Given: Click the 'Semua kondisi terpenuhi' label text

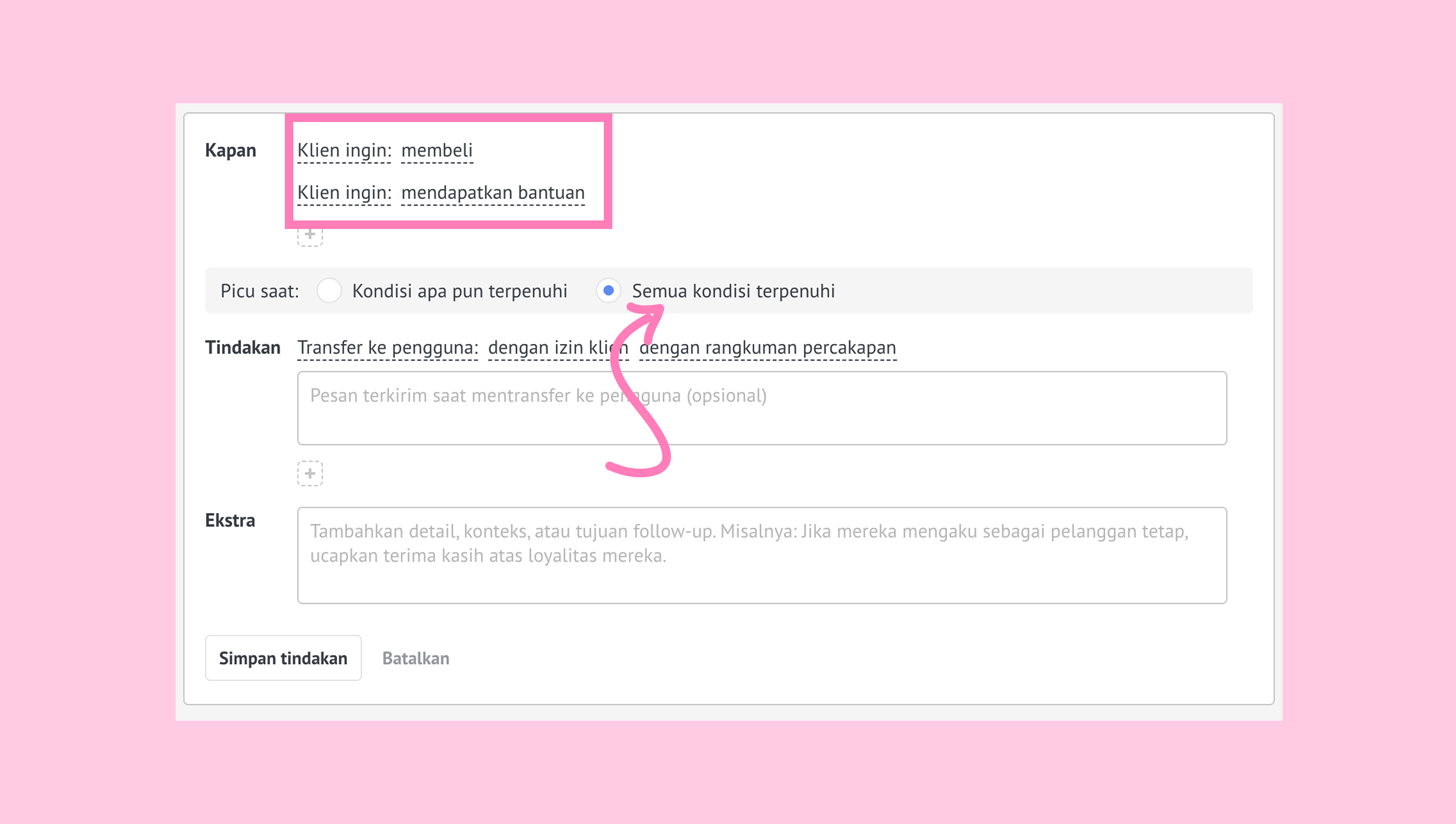Looking at the screenshot, I should pyautogui.click(x=733, y=291).
